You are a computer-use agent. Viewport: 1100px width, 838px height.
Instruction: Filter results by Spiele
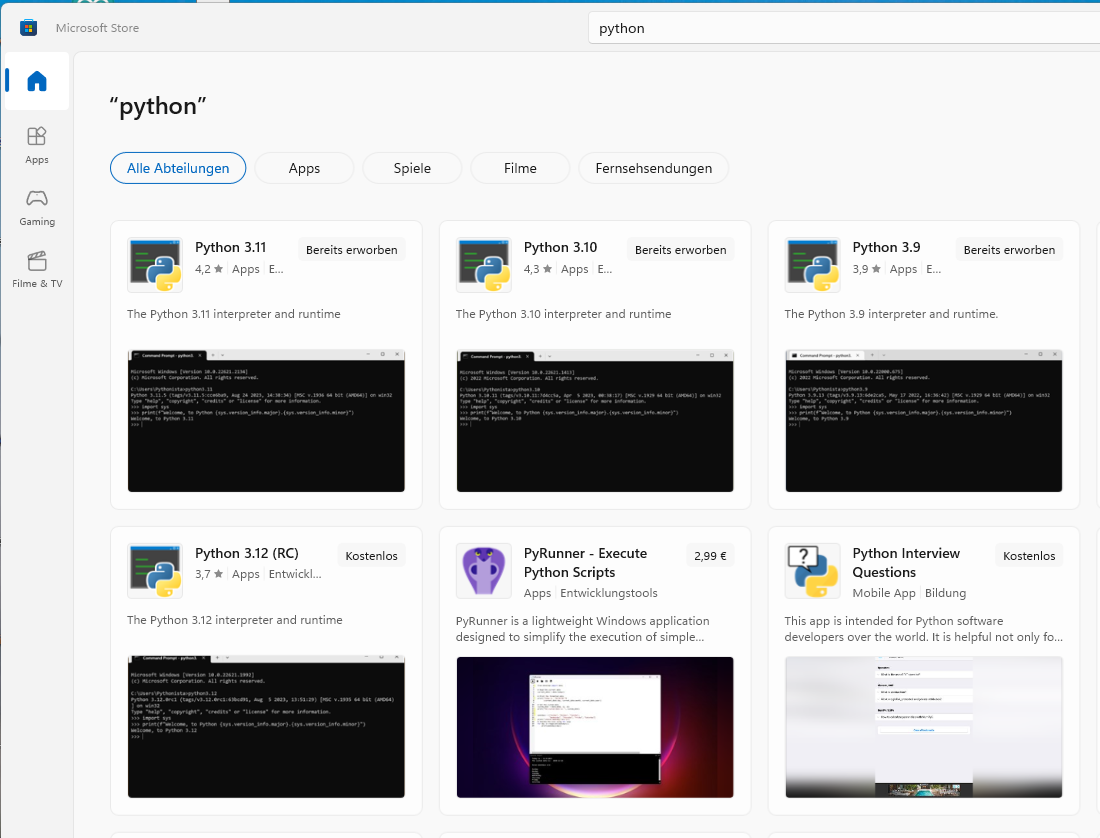pos(412,168)
